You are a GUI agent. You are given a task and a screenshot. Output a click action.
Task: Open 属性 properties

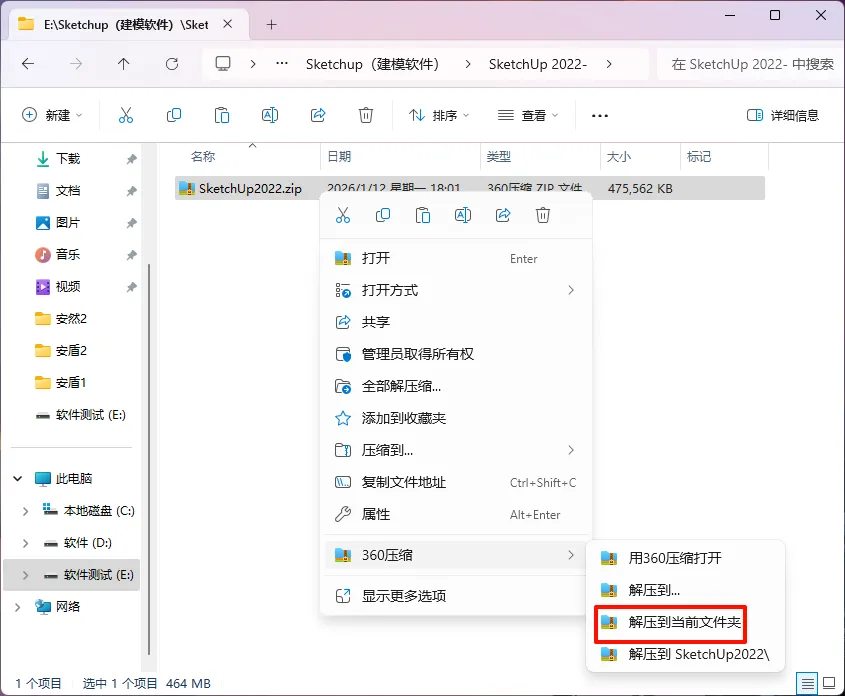click(x=456, y=514)
